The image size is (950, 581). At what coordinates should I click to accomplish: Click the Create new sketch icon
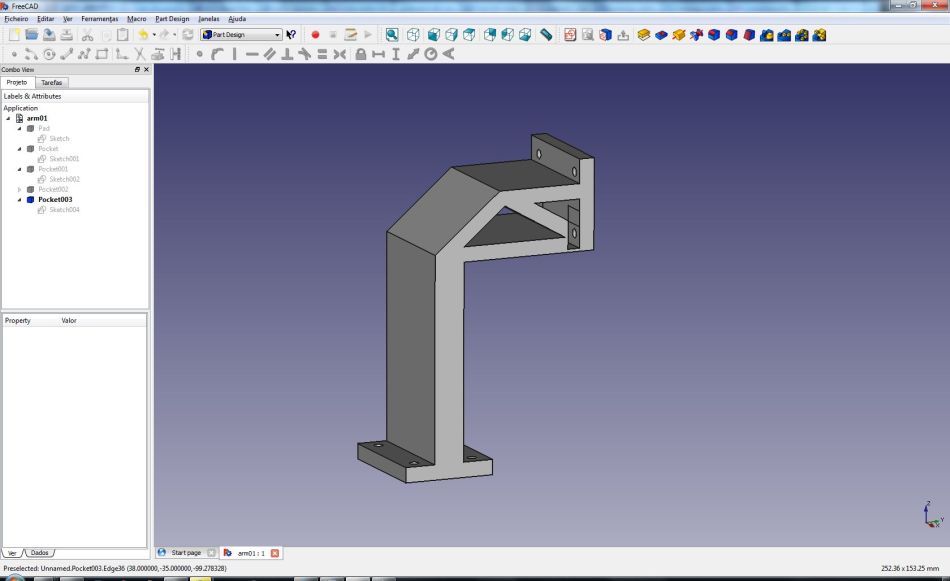pyautogui.click(x=569, y=35)
